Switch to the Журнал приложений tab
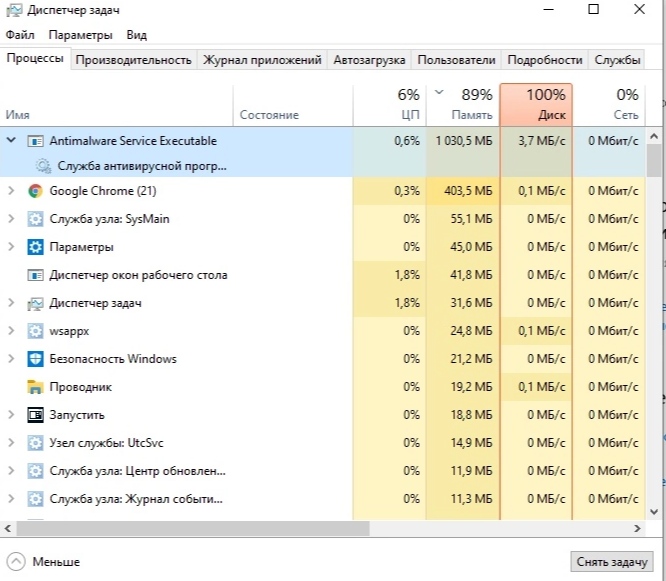The image size is (666, 581). click(262, 60)
